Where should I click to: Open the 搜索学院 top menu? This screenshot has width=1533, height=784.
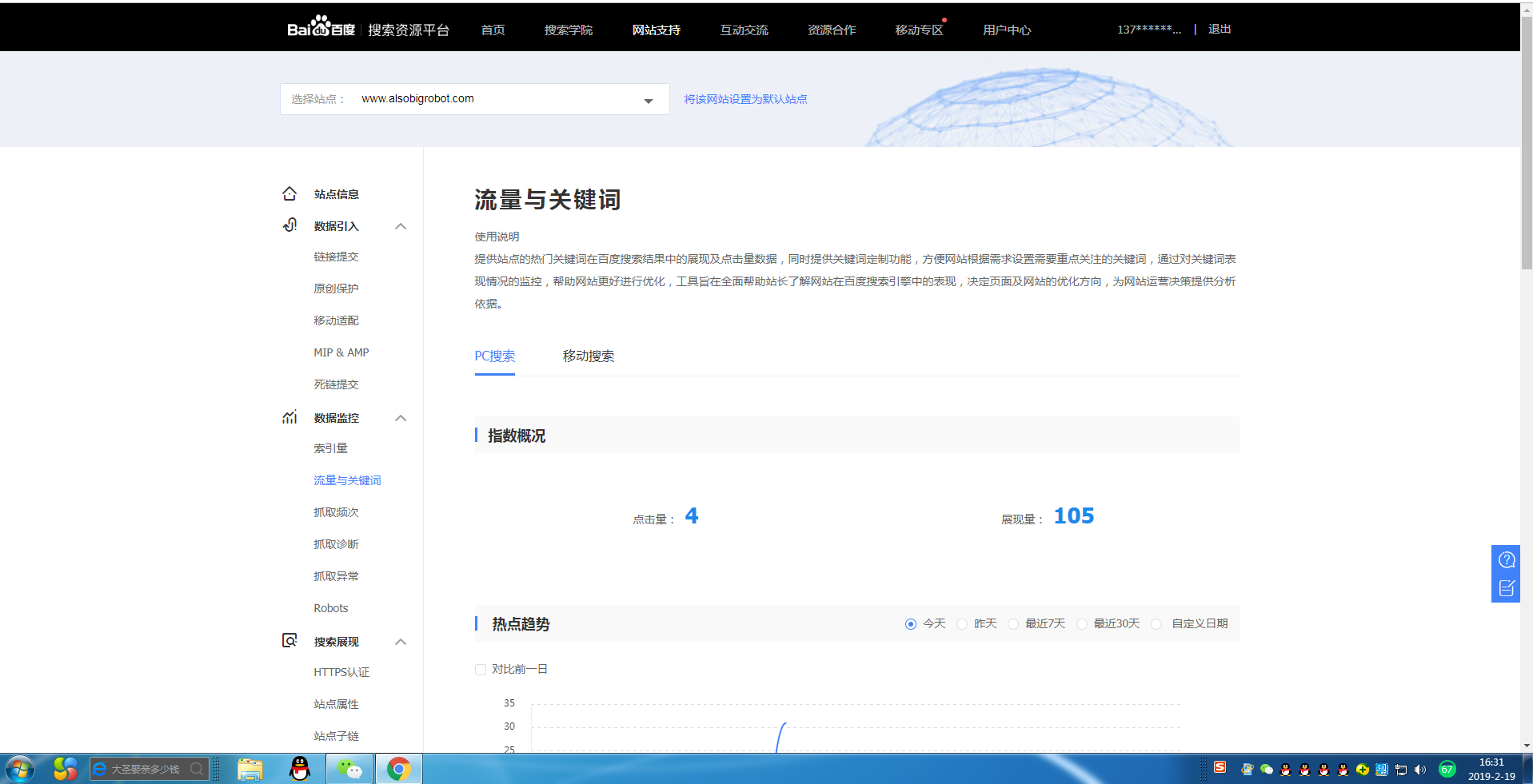pyautogui.click(x=568, y=30)
